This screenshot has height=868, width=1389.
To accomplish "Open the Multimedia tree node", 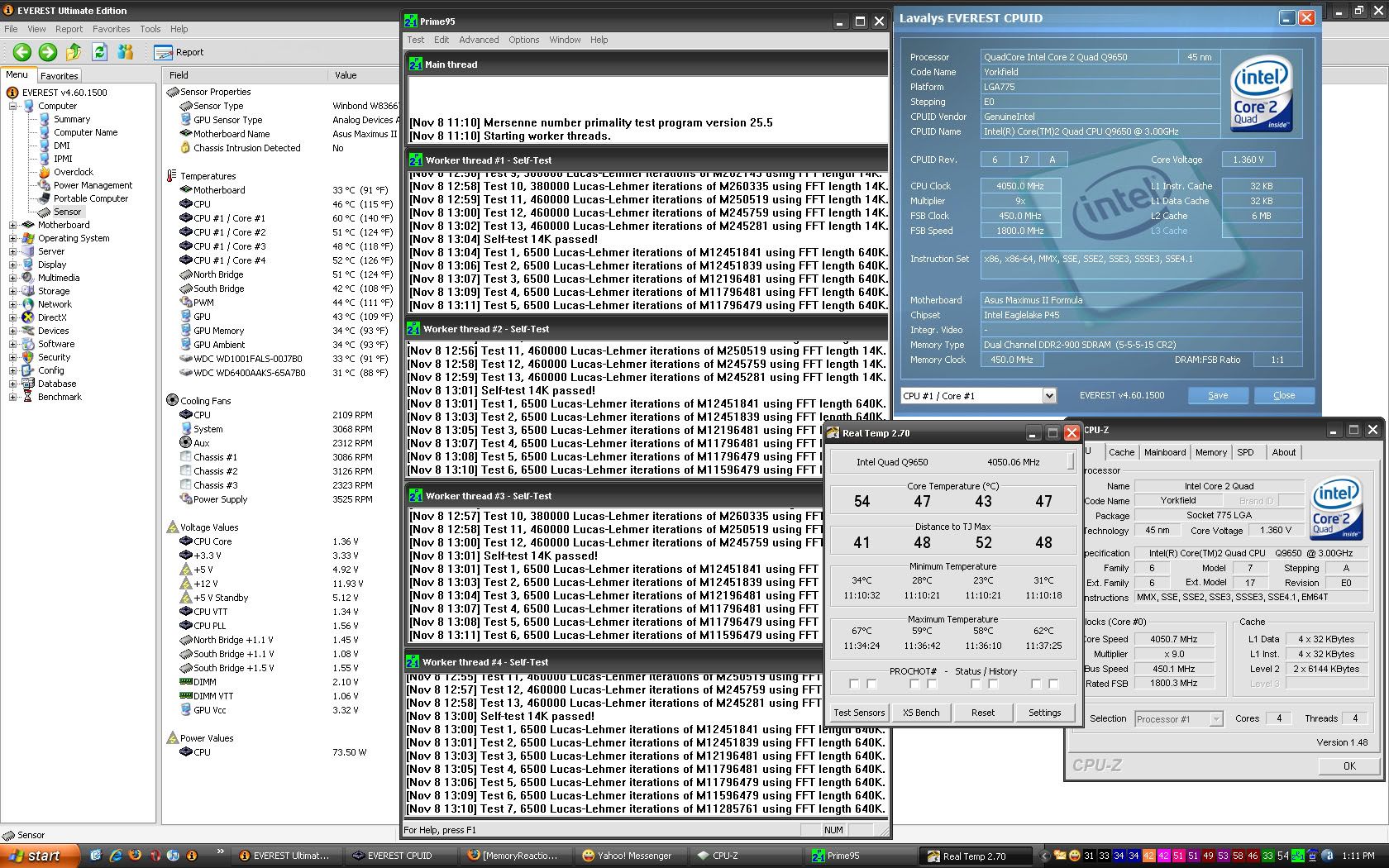I will (x=59, y=278).
